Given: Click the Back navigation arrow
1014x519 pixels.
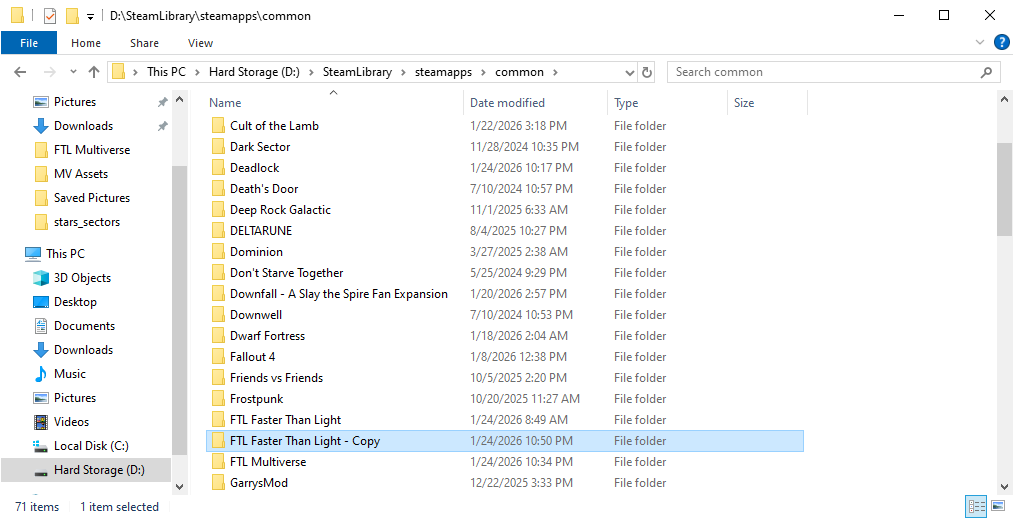Looking at the screenshot, I should [20, 72].
